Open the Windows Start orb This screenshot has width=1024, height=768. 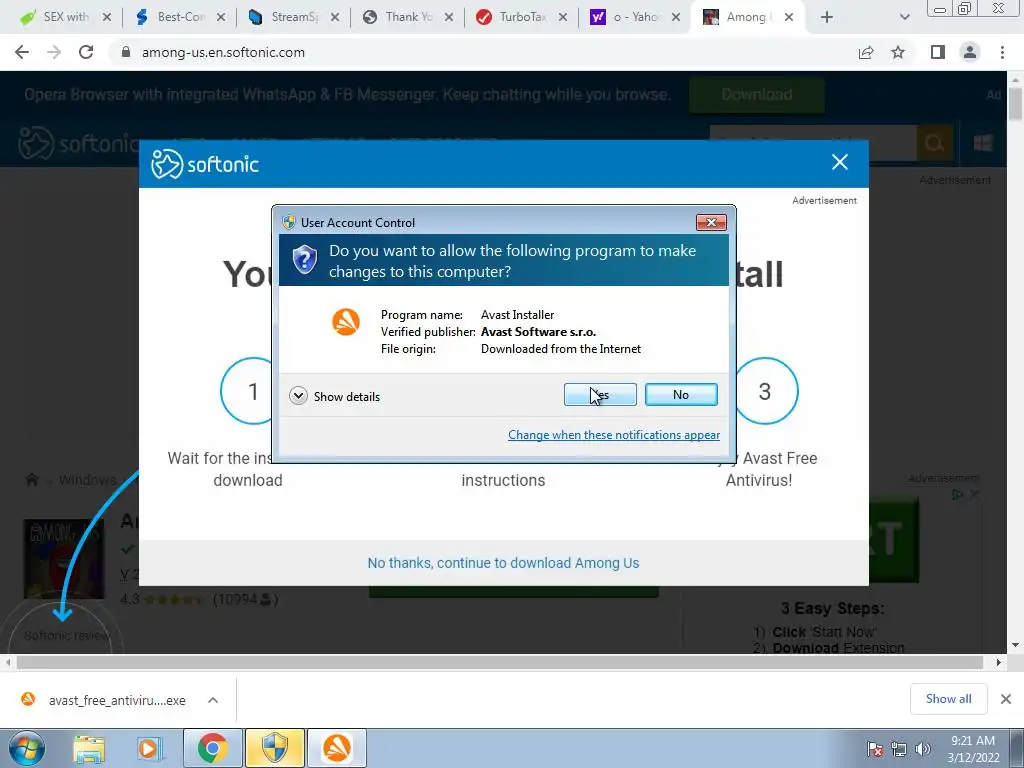click(x=26, y=748)
